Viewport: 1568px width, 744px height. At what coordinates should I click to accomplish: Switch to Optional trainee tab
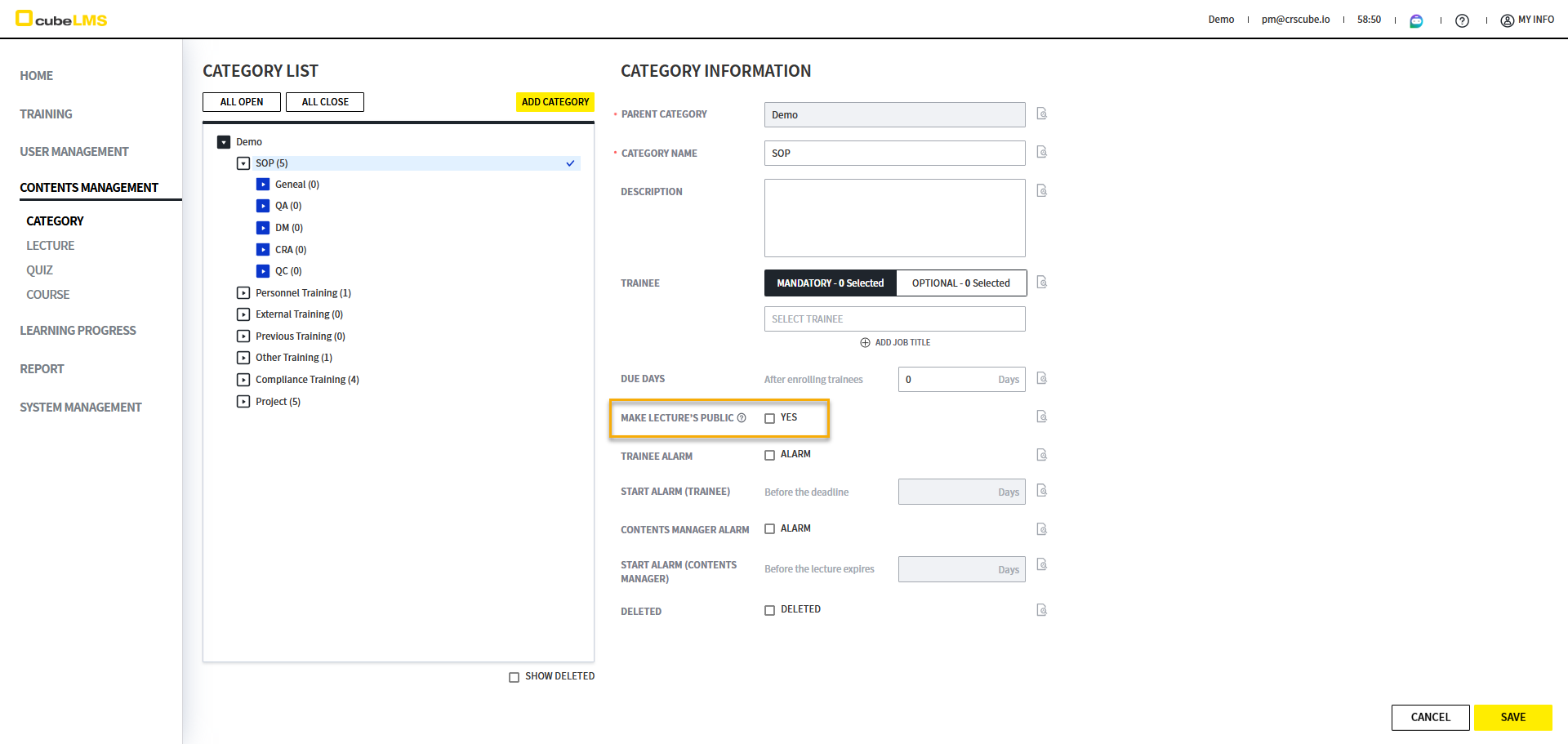(960, 283)
